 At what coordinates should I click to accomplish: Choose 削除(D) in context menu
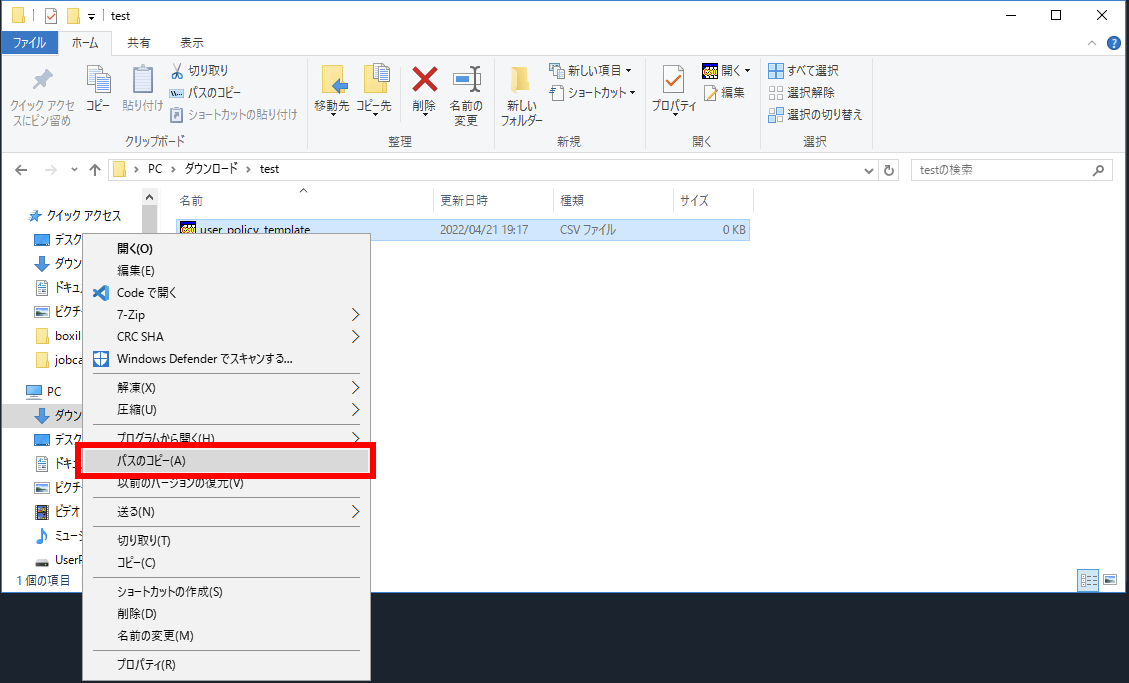point(227,614)
